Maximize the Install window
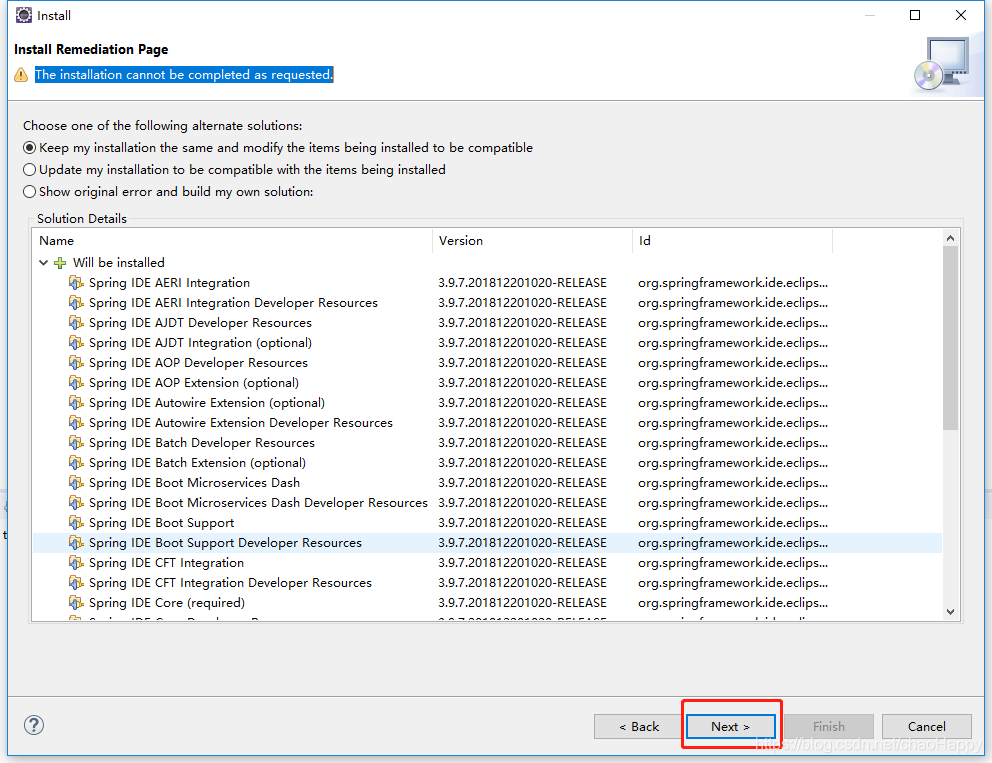The image size is (992, 763). click(915, 15)
